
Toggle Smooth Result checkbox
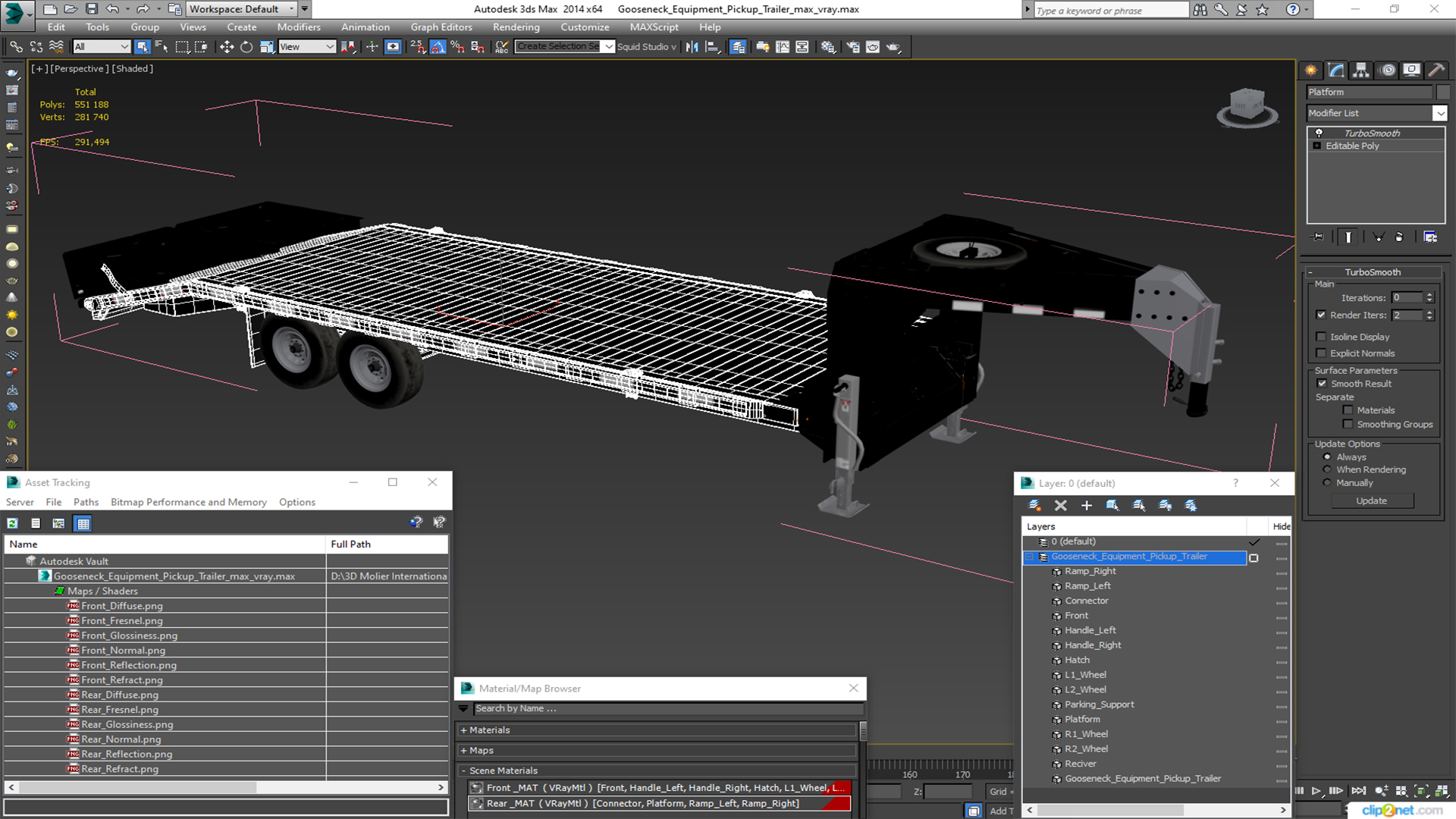[1322, 384]
